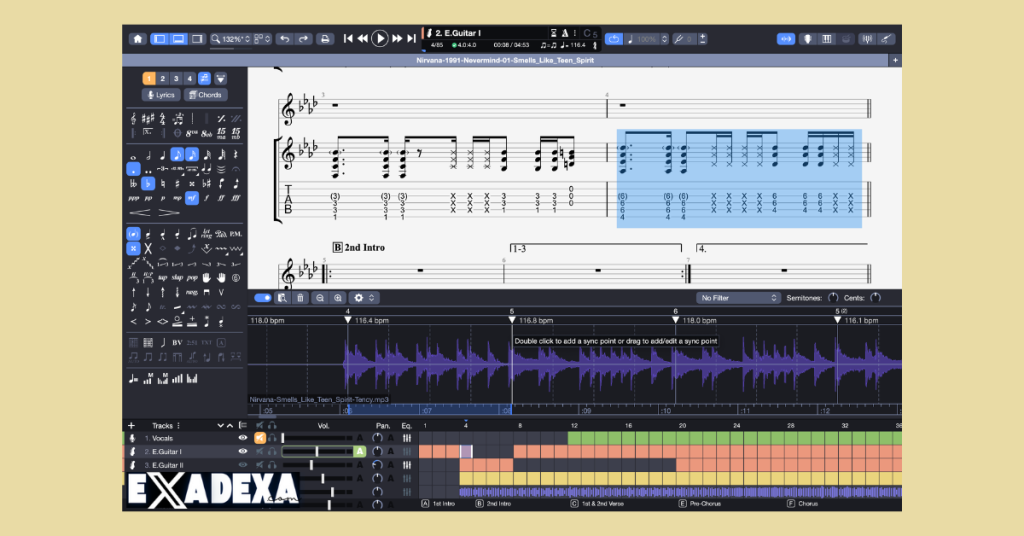Screen dimensions: 1024x536
Task: Open the line-in guitar cable icon
Action: click(x=886, y=39)
